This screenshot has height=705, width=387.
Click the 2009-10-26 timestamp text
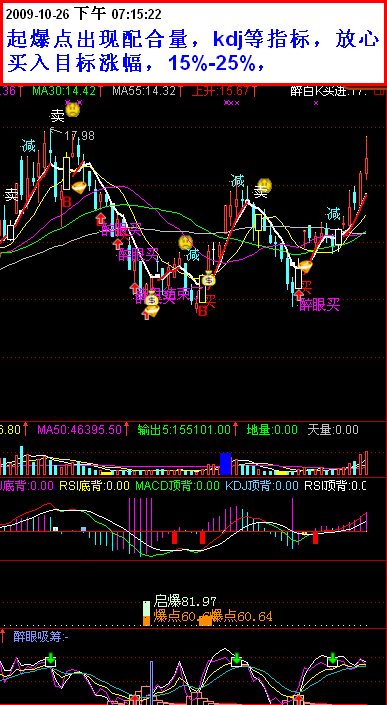point(84,15)
